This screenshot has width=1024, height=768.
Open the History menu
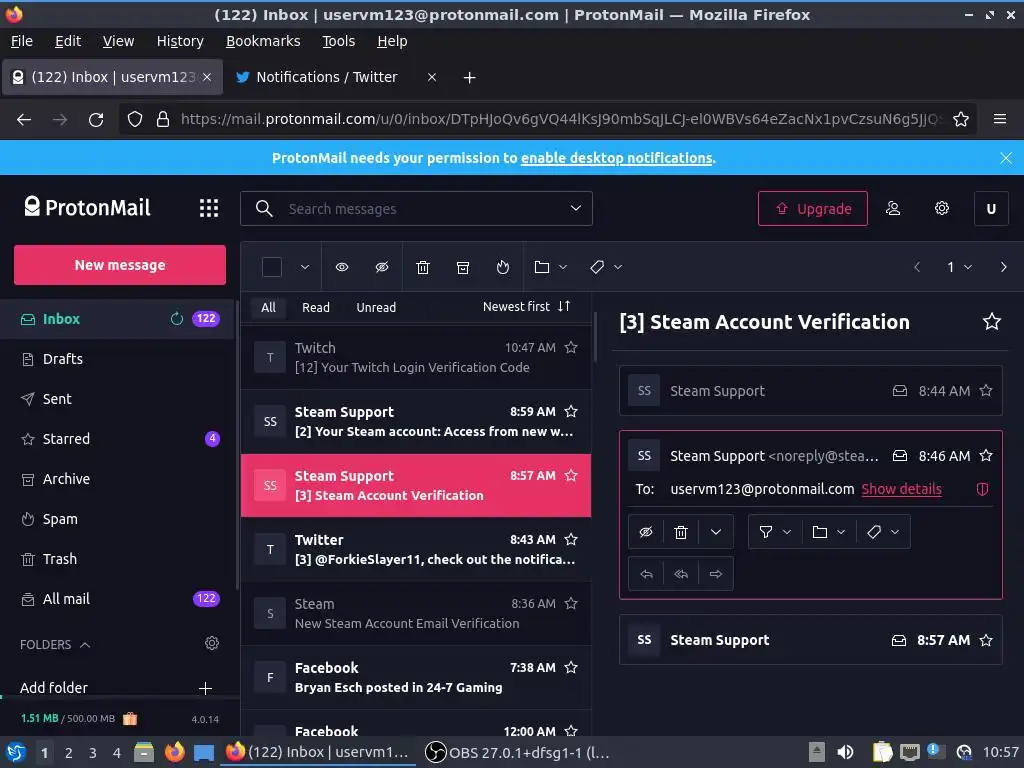click(x=180, y=41)
